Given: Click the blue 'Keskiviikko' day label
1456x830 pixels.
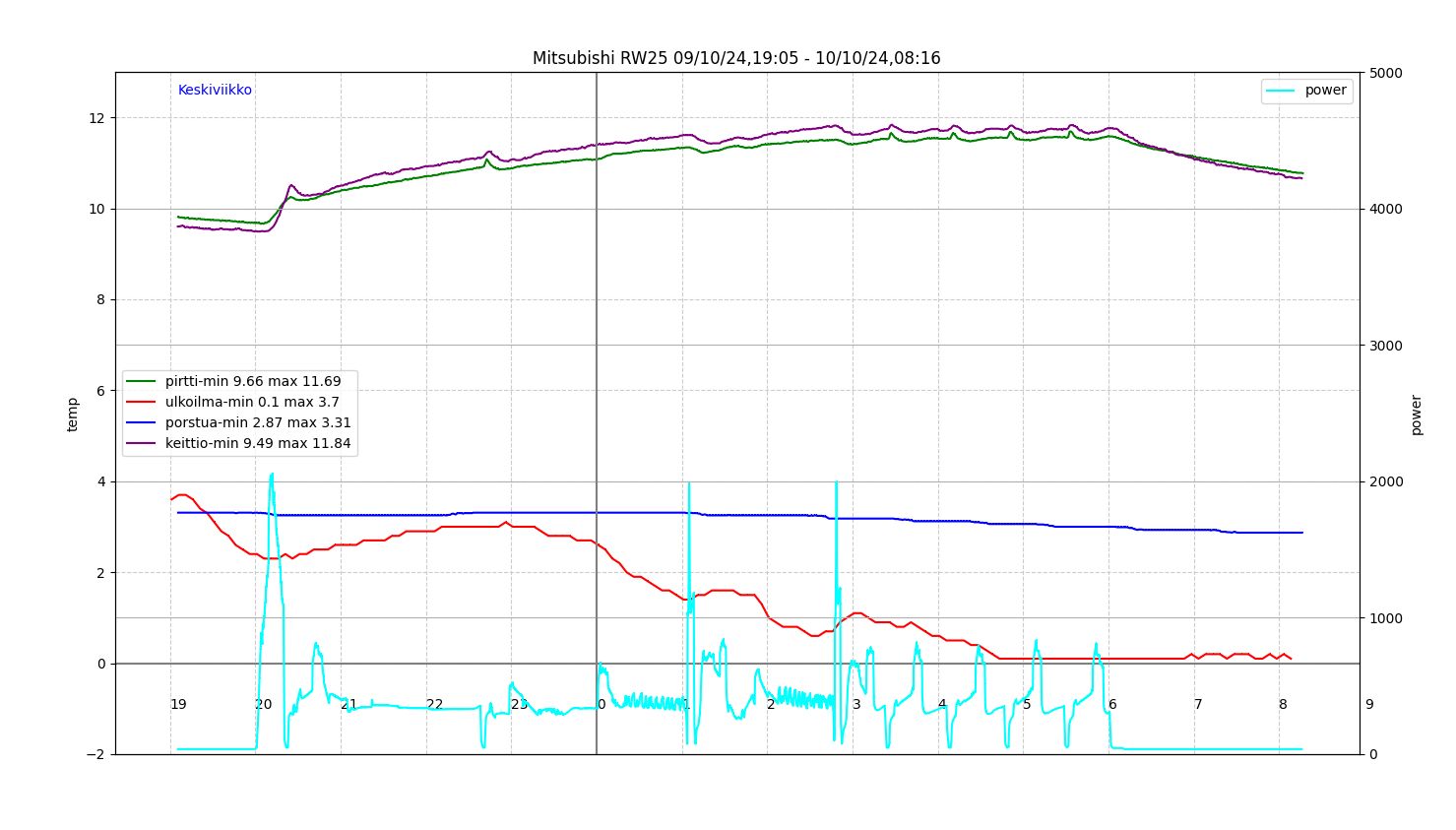Looking at the screenshot, I should coord(215,91).
